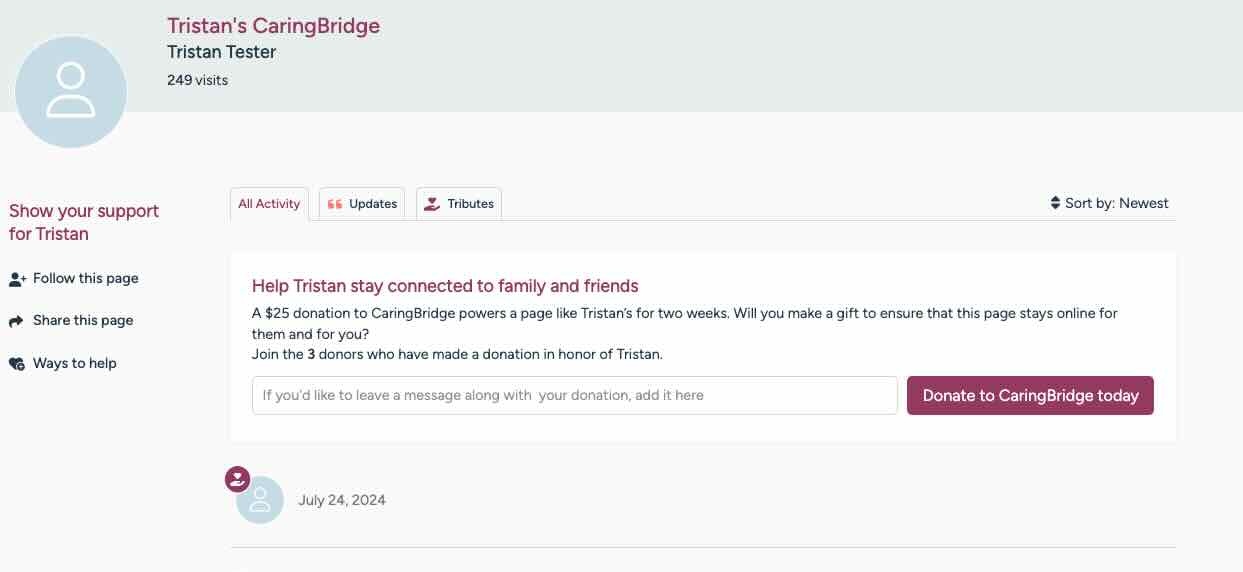1243x572 pixels.
Task: Click the Ways to help heart icon
Action: [x=17, y=364]
